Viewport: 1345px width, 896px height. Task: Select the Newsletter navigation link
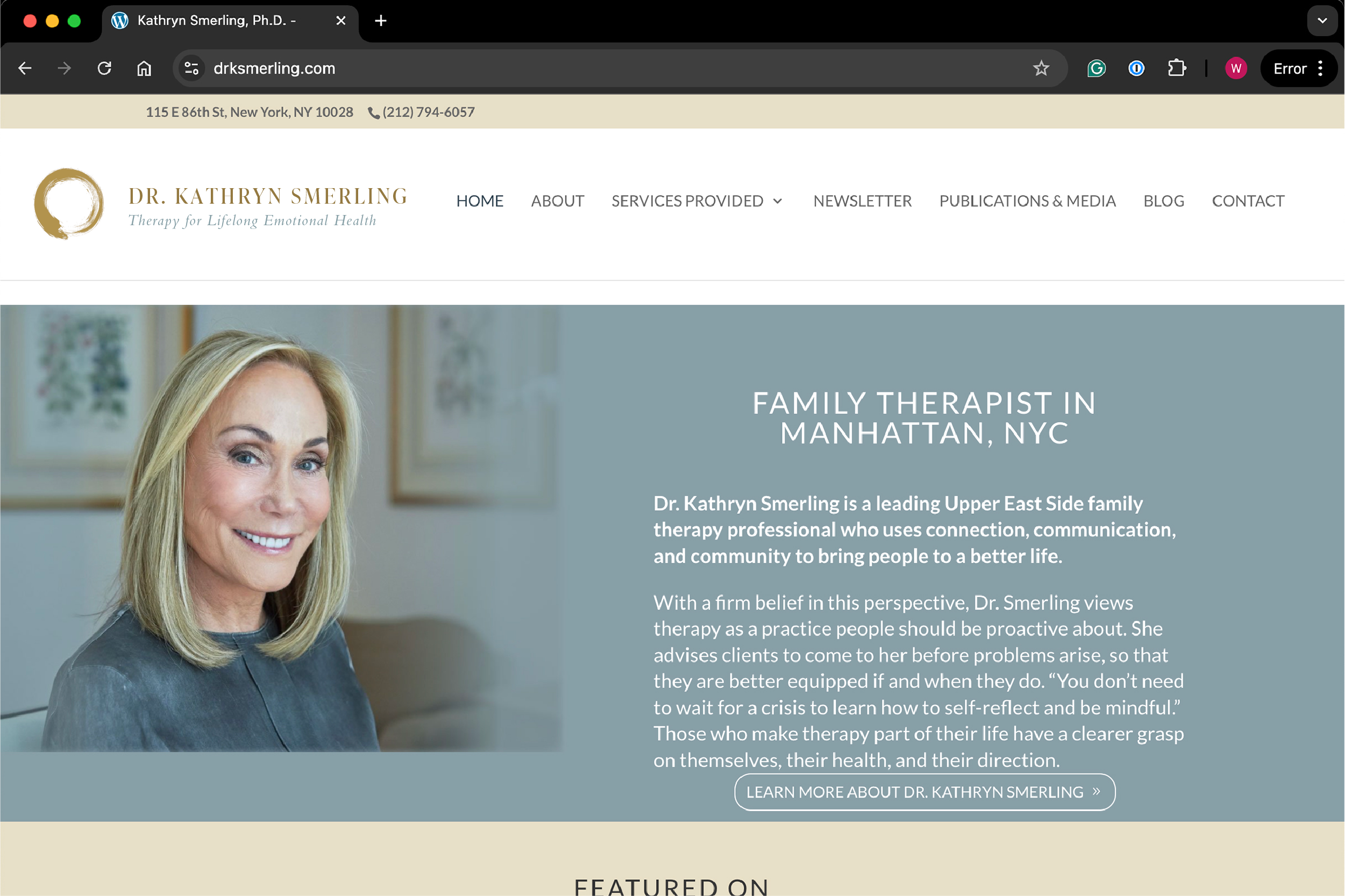pos(862,201)
